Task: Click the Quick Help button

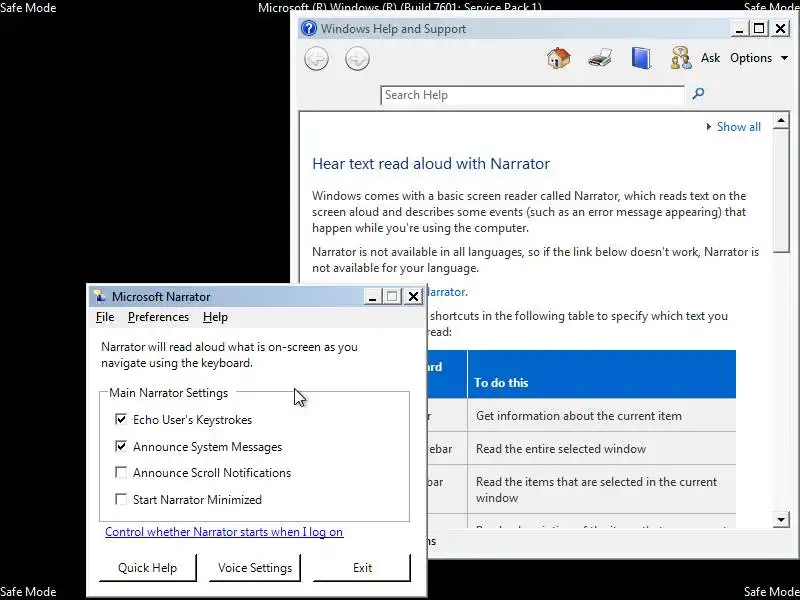Action: point(147,568)
